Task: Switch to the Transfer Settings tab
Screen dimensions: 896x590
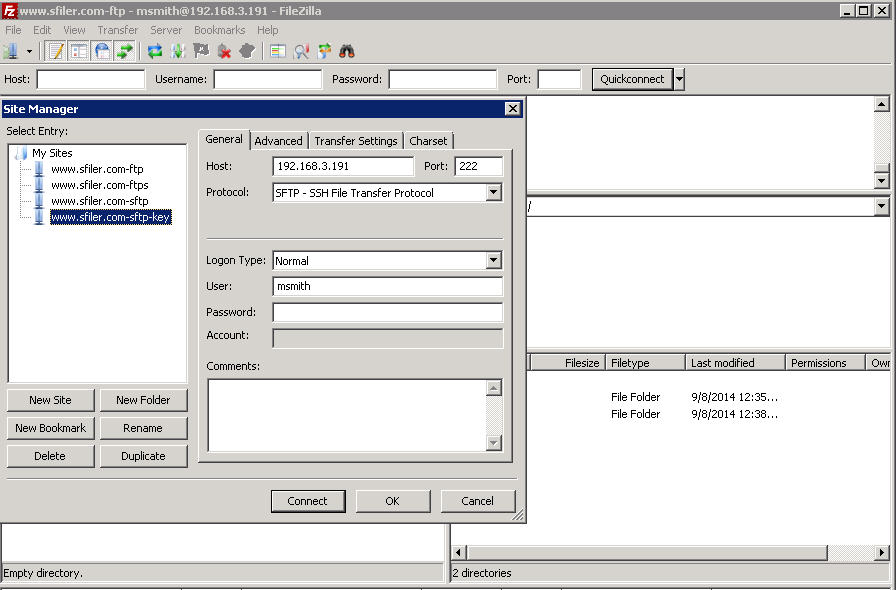Action: (x=355, y=141)
